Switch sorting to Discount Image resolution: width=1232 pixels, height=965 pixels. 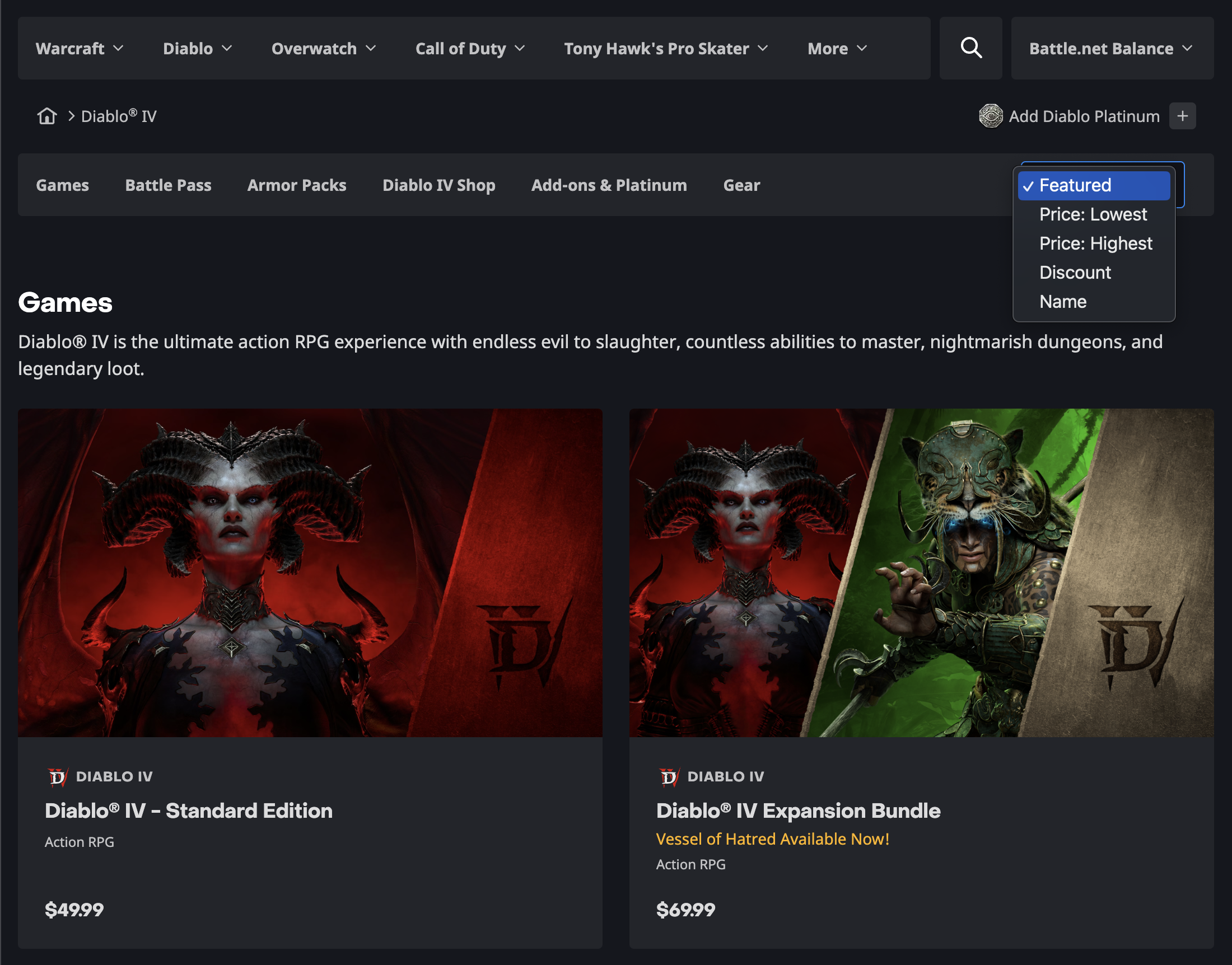[x=1075, y=273]
